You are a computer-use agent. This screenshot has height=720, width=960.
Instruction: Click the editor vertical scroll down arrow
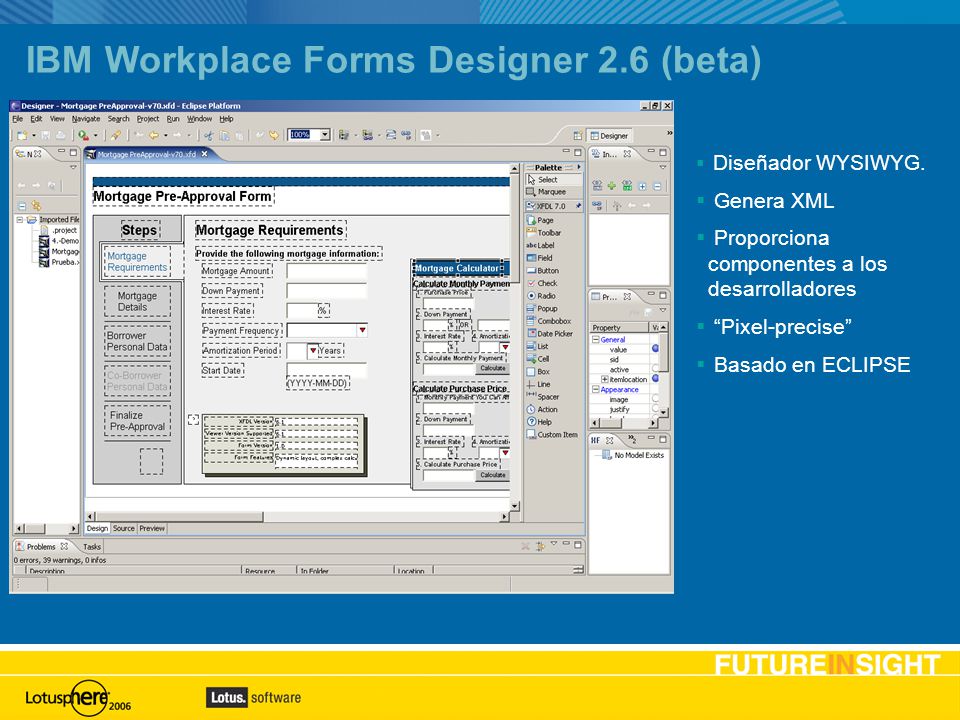514,506
